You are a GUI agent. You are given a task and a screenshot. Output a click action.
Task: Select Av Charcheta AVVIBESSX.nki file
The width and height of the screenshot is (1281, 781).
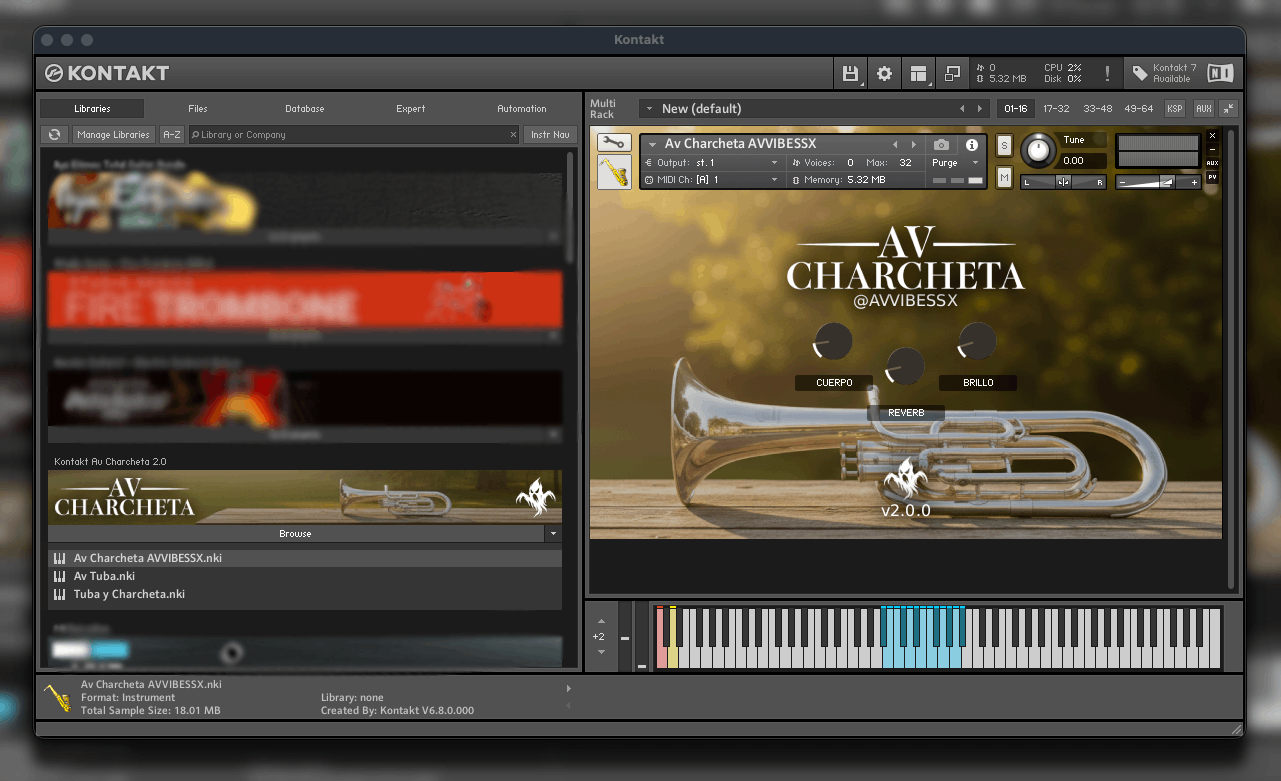pos(305,558)
